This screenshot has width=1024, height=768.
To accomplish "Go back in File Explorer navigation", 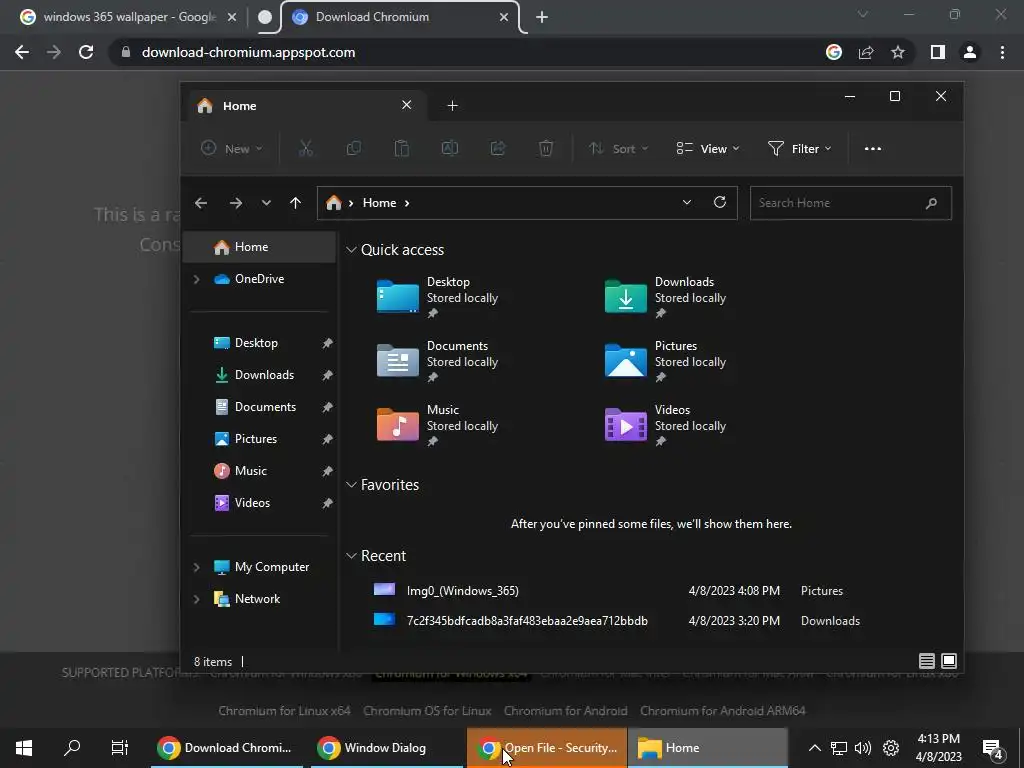I will click(x=201, y=203).
